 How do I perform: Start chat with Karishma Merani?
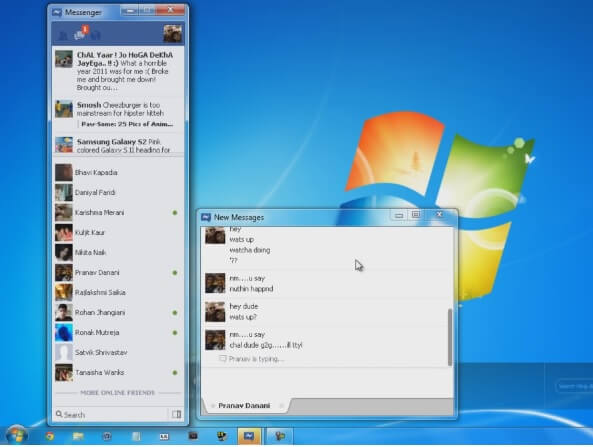(x=118, y=213)
